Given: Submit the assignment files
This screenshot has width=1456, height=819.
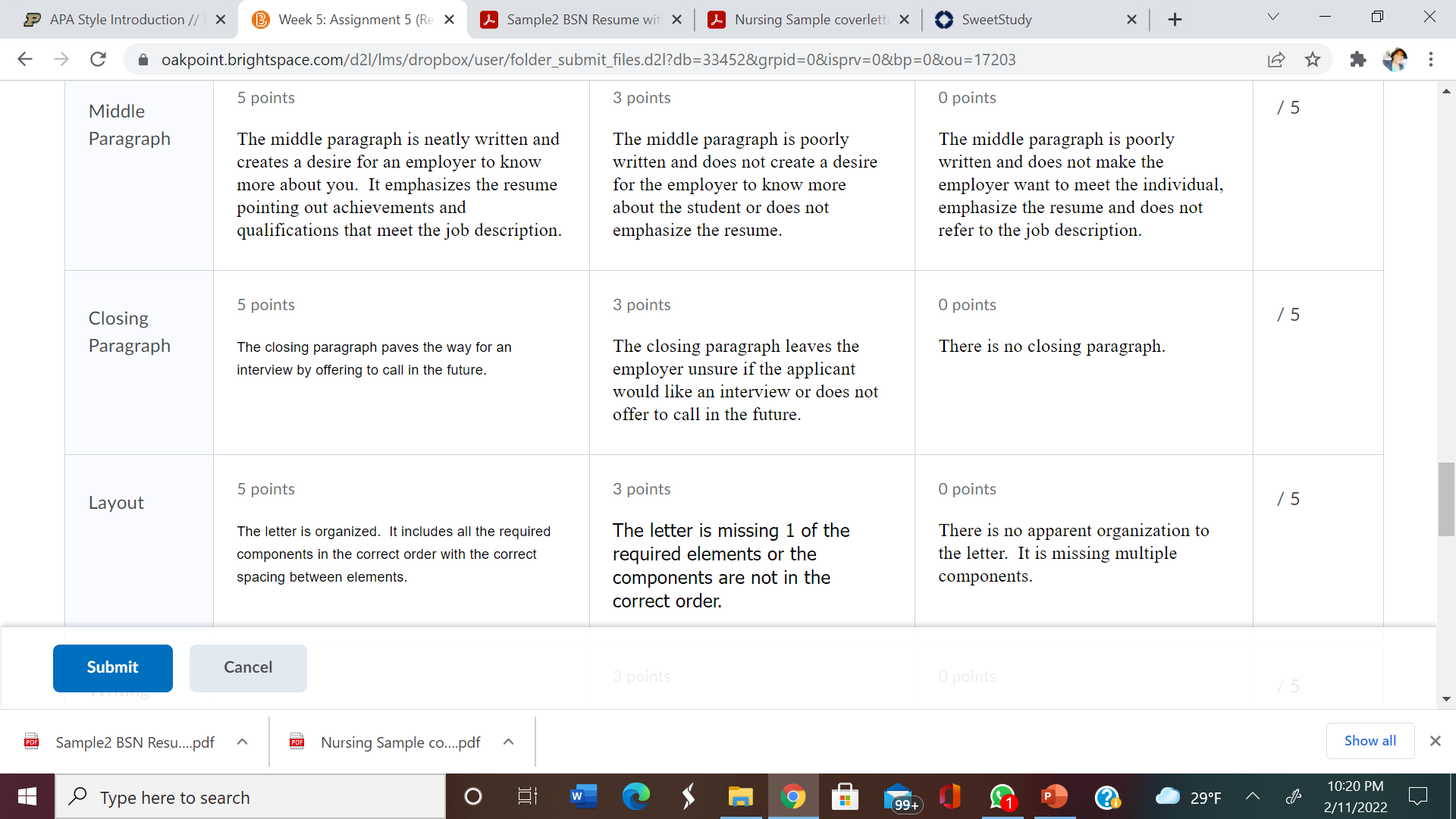Looking at the screenshot, I should coord(113,668).
